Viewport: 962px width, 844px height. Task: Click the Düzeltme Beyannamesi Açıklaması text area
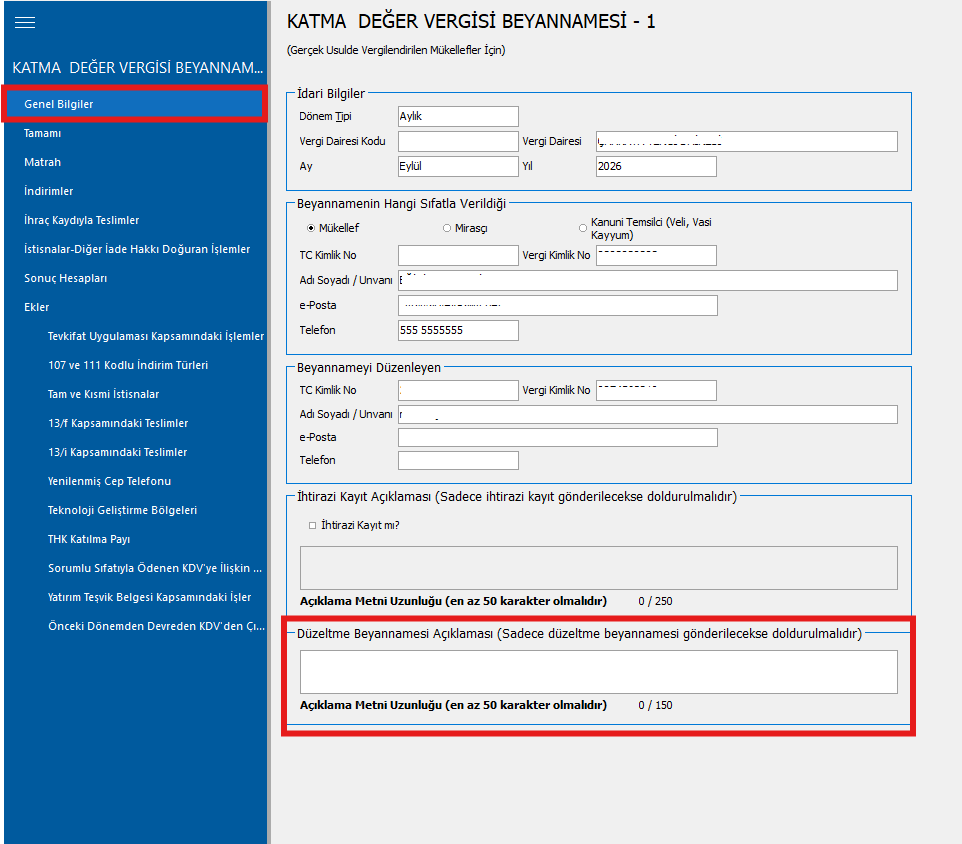599,672
